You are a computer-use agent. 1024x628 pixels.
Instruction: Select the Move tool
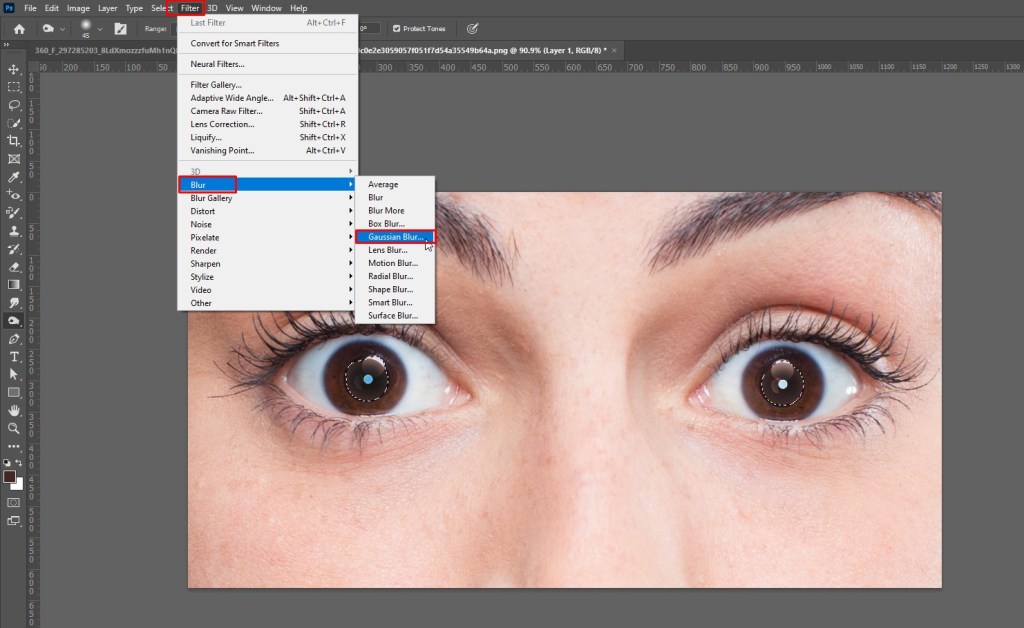point(14,69)
